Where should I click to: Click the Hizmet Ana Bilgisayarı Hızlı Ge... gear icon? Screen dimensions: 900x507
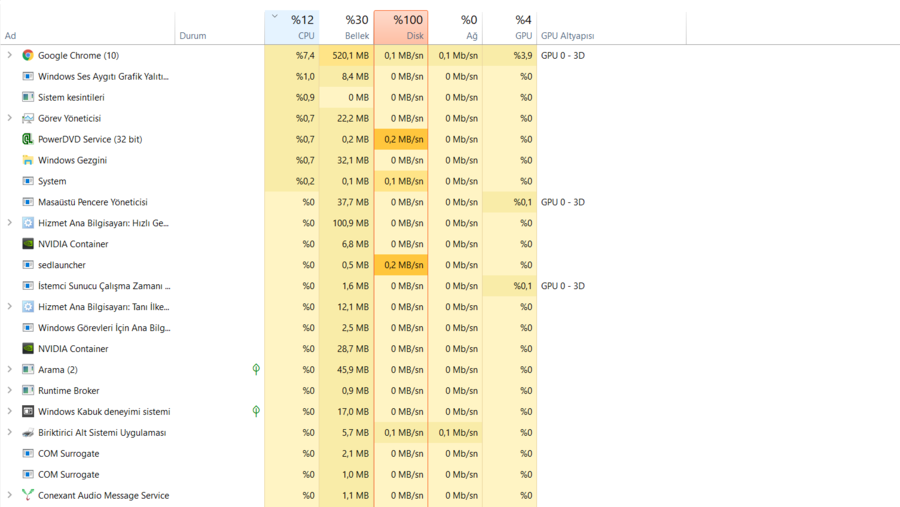[x=28, y=223]
